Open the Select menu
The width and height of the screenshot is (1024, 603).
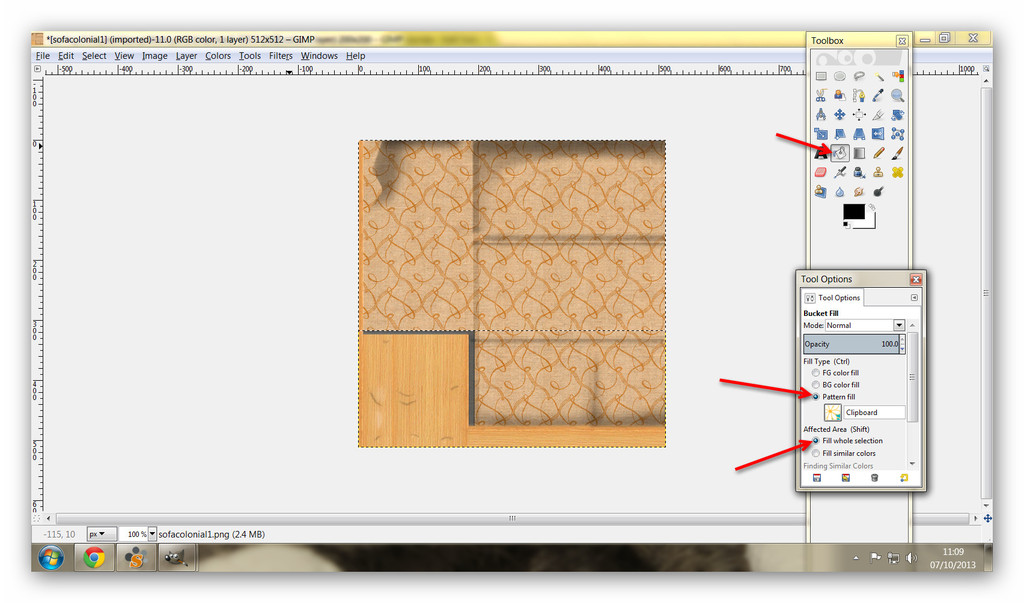94,56
